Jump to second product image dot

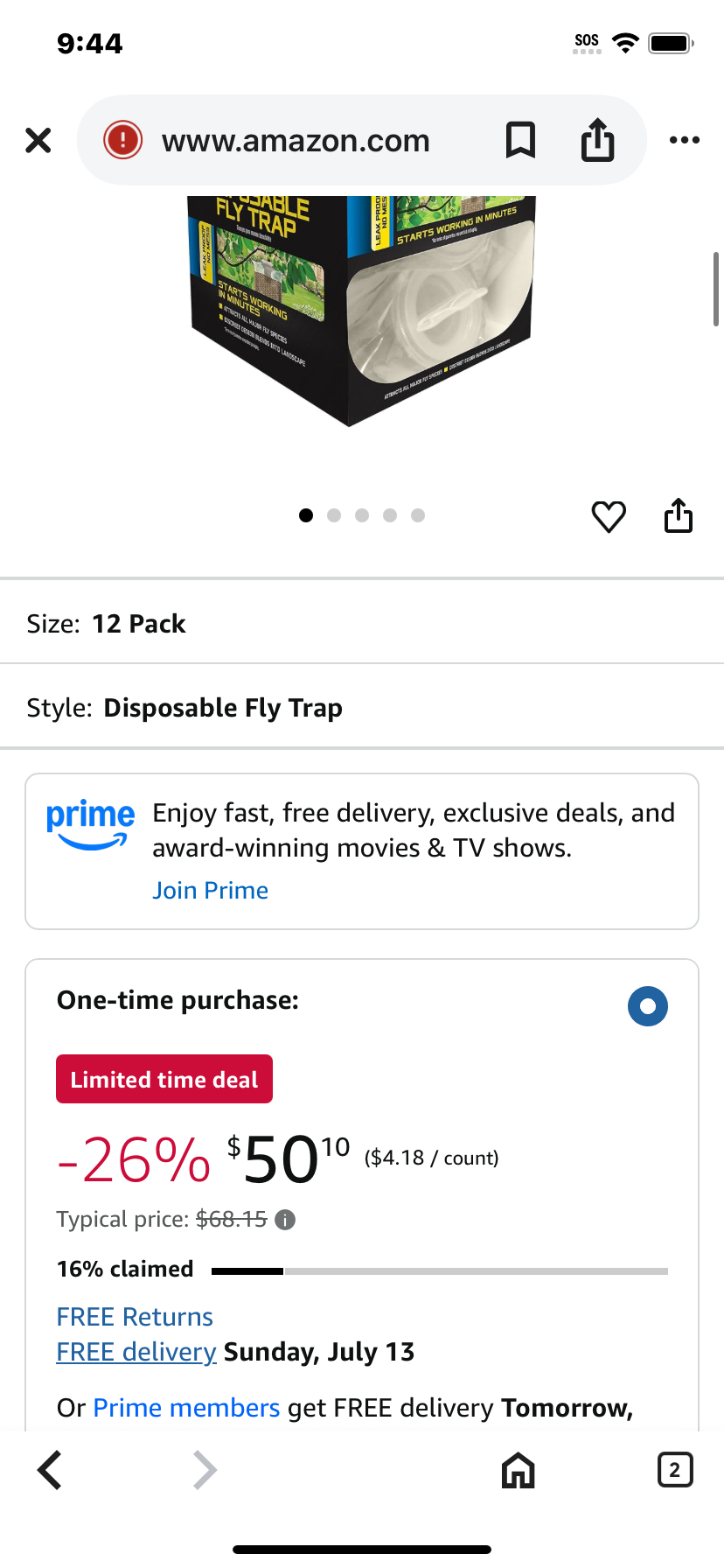pos(334,515)
